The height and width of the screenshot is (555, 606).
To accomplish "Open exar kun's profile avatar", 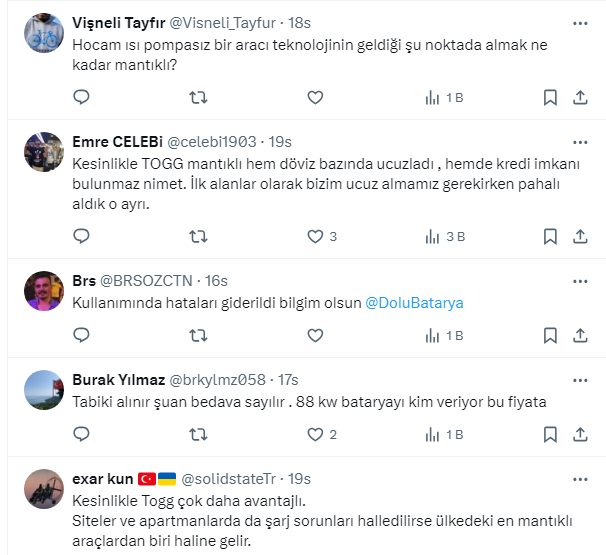I will [45, 490].
